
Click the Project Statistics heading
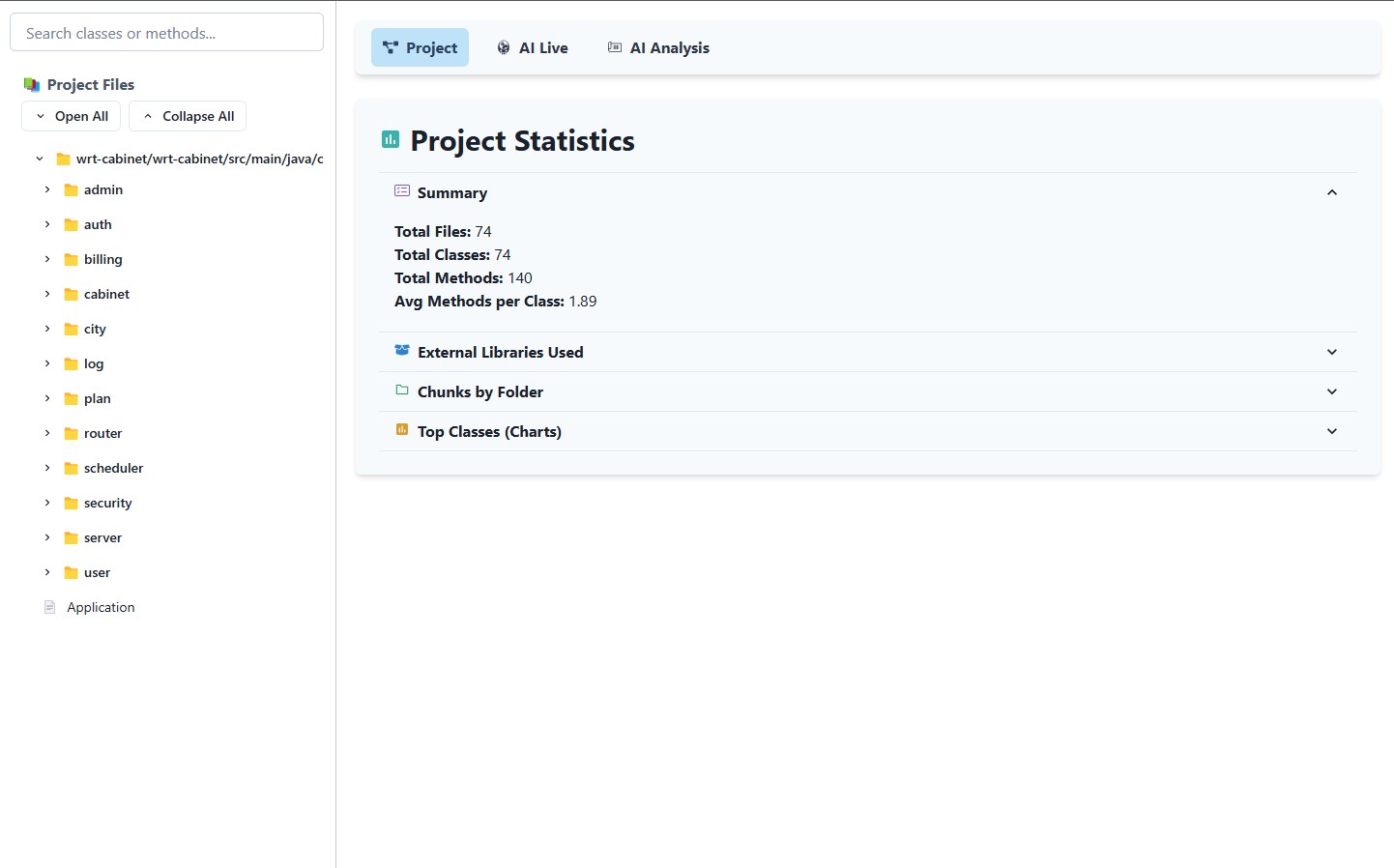[522, 140]
